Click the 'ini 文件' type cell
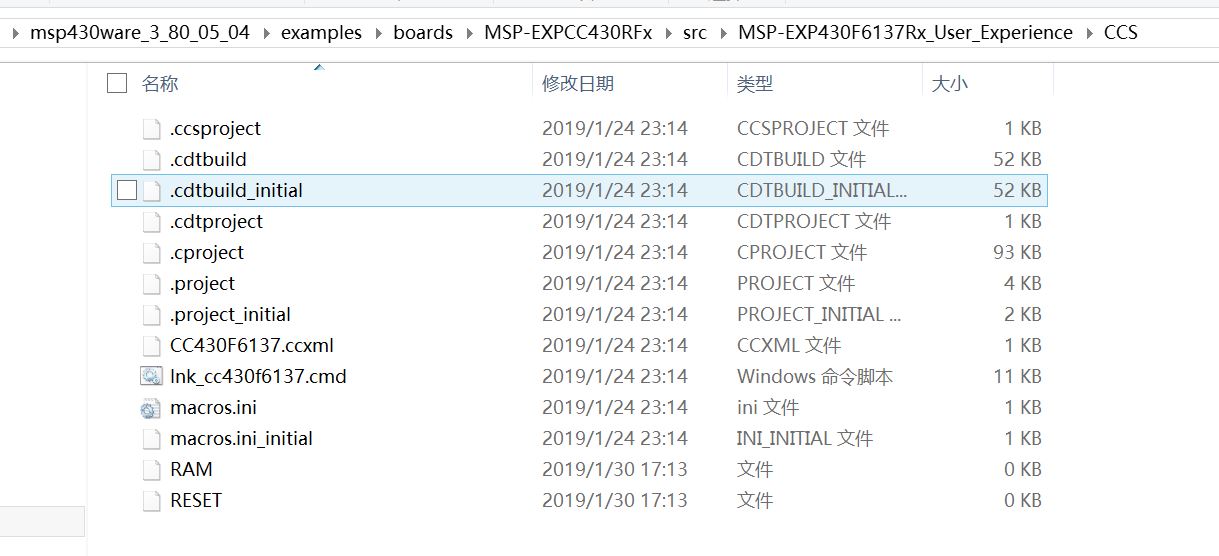The width and height of the screenshot is (1219, 556). (768, 408)
